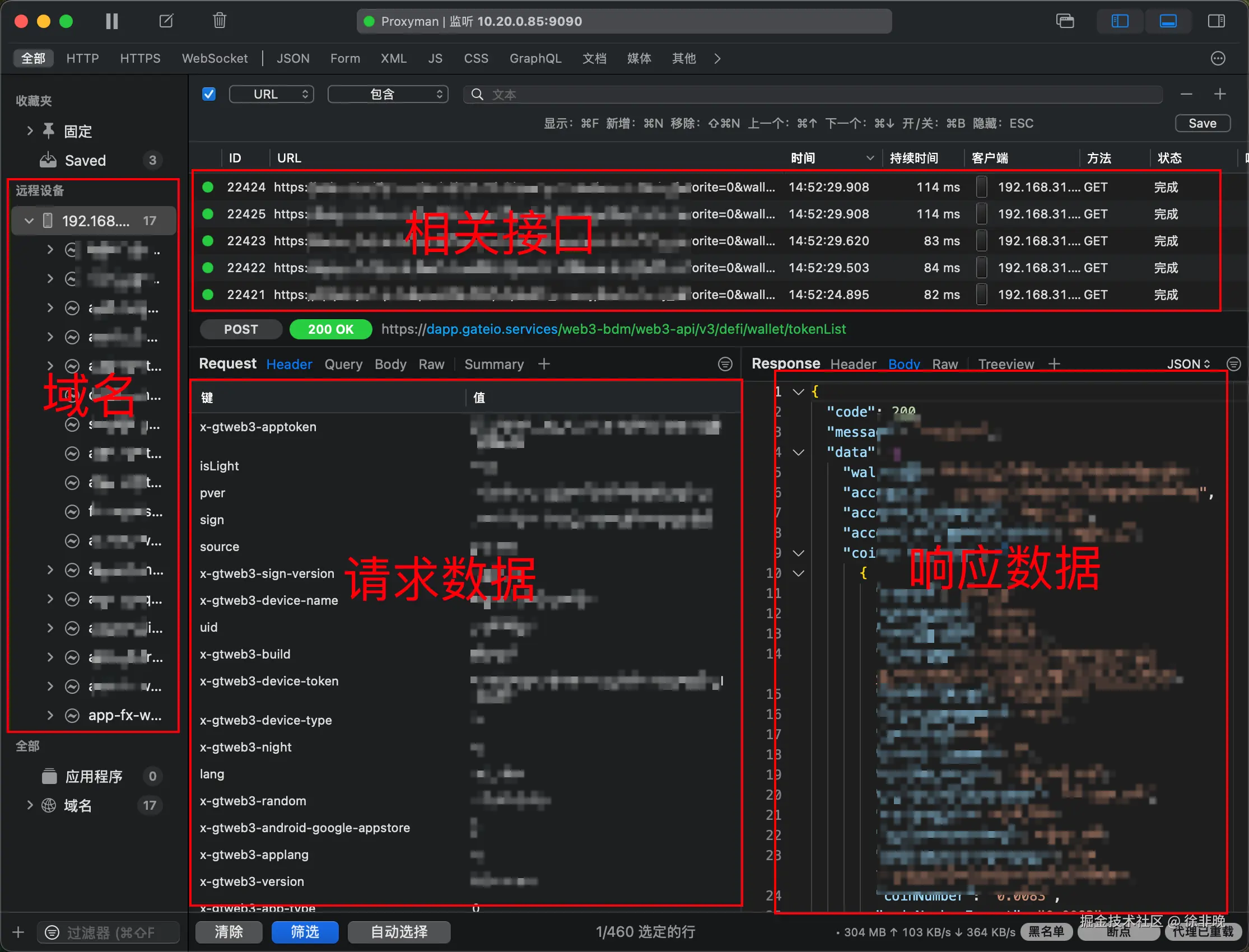Toggle the right panel layout icon
Screen dimensions: 1249x952
click(1216, 21)
